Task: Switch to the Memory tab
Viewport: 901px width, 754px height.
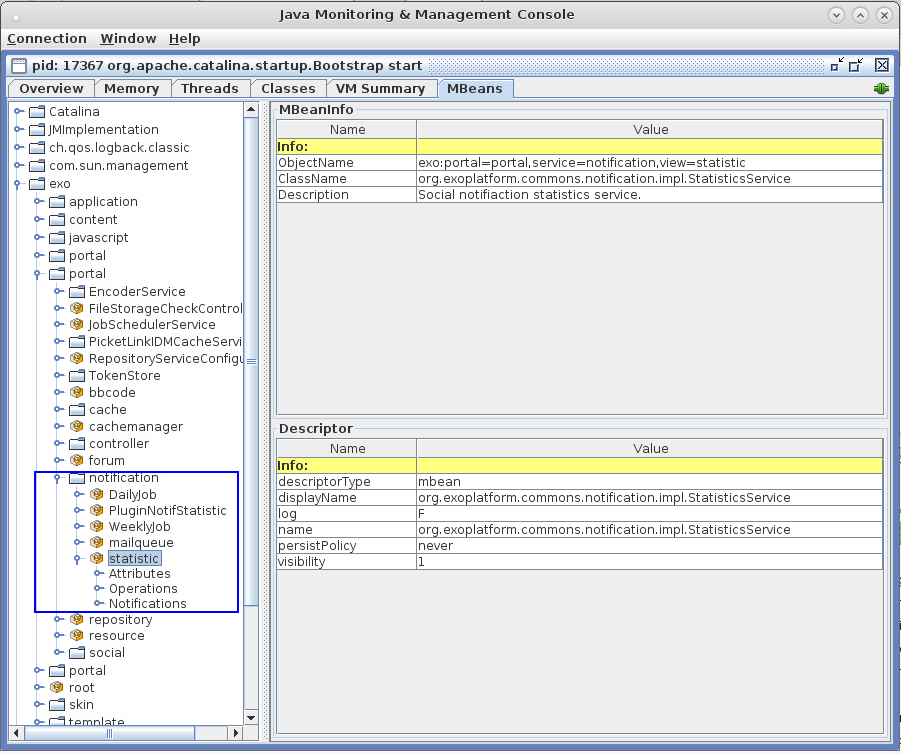Action: pos(132,89)
